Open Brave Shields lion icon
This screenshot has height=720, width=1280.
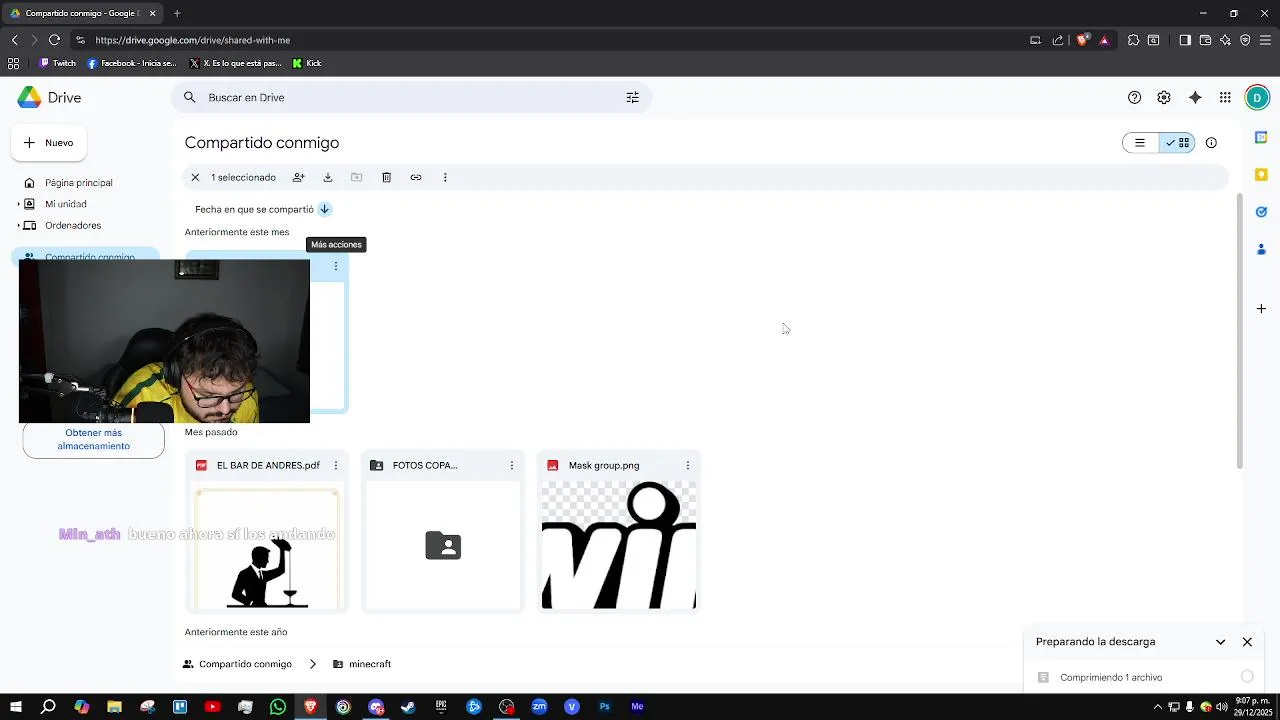[1082, 40]
